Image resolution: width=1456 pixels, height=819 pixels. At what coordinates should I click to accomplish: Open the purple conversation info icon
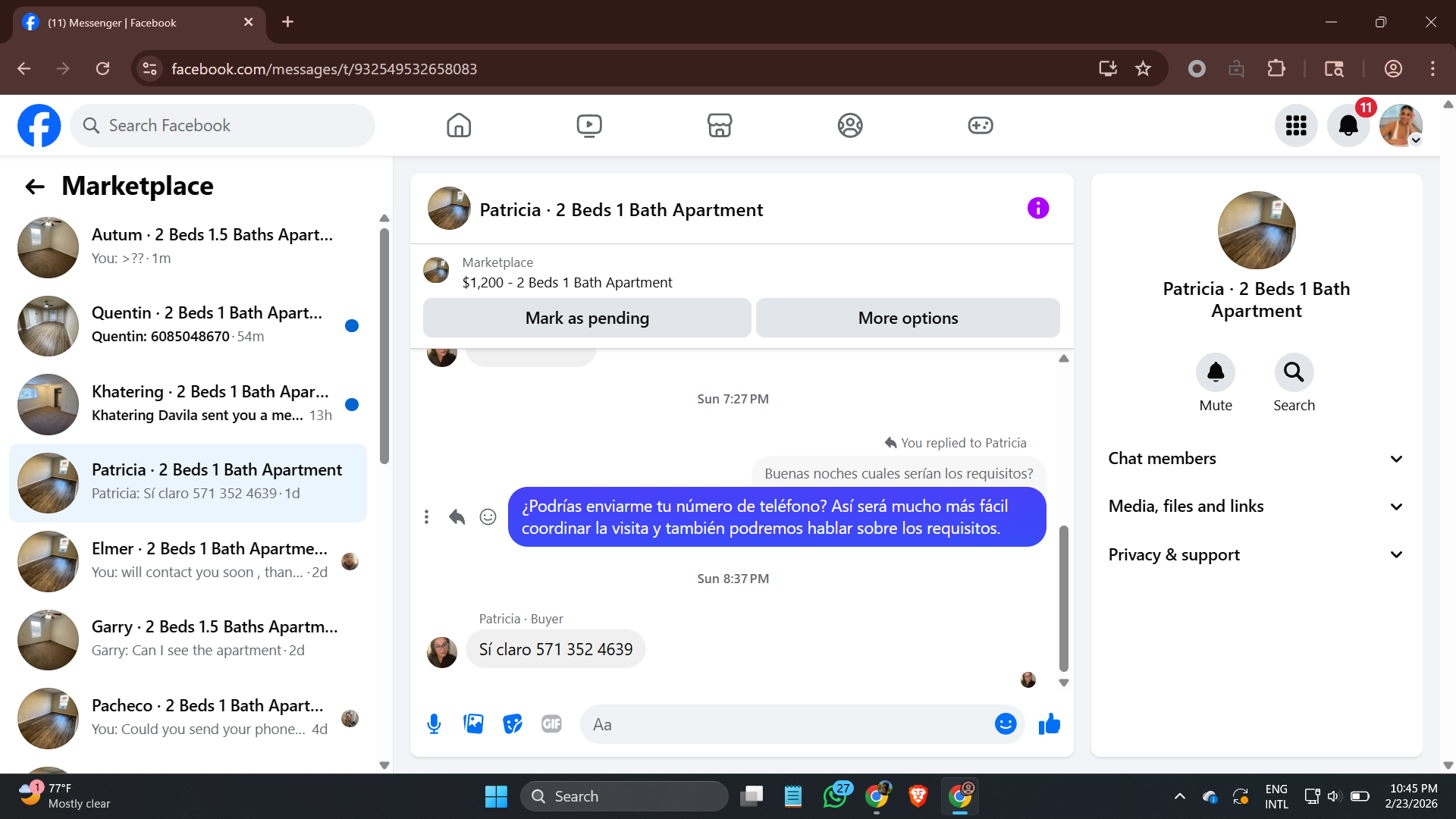(1038, 208)
